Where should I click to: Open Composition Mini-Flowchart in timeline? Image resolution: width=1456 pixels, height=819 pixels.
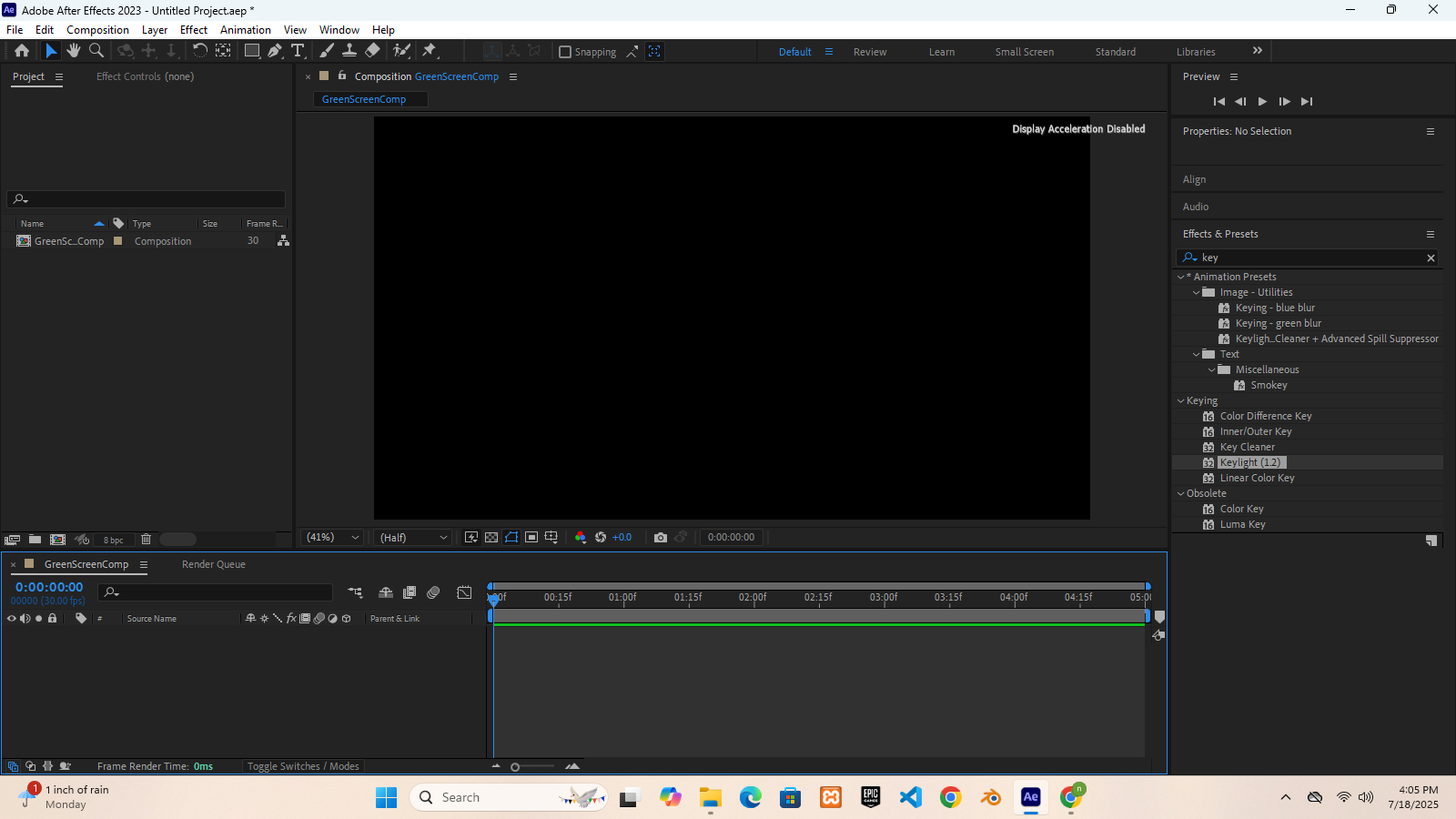355,592
